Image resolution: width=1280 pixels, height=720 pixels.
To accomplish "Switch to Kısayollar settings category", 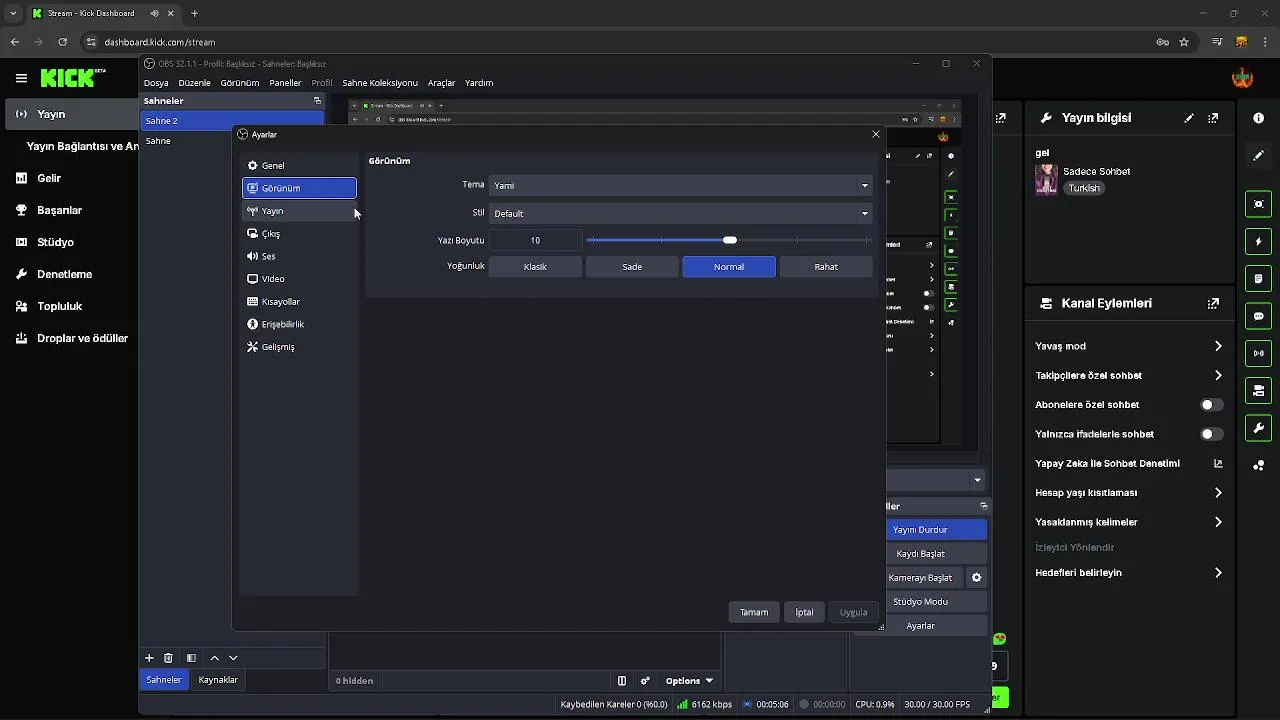I will pos(299,302).
